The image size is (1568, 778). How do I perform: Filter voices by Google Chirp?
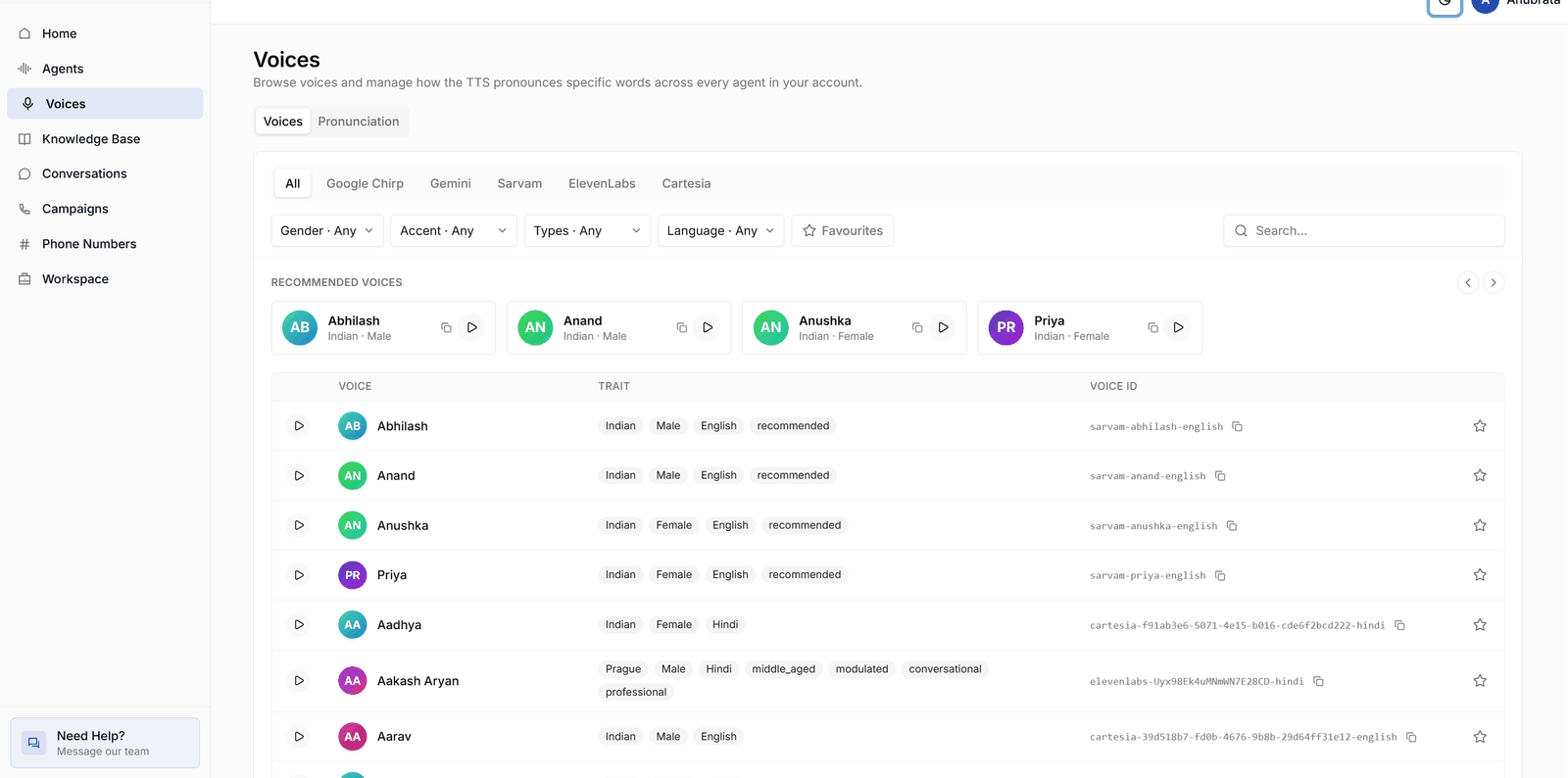click(x=365, y=183)
